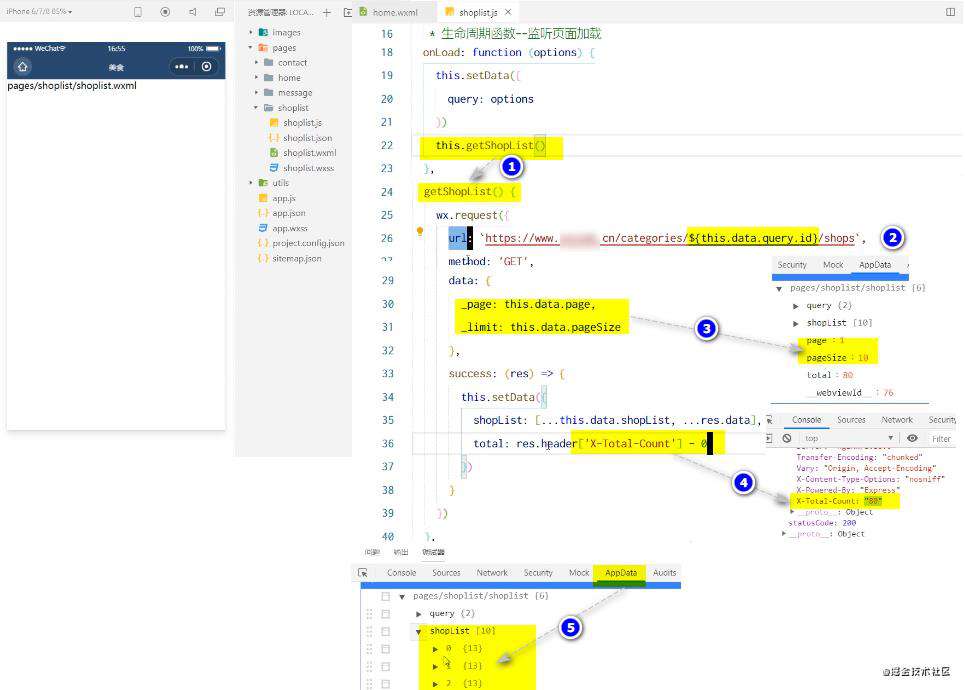Open shoplist.js in the file tree
This screenshot has height=690, width=965.
tap(302, 122)
